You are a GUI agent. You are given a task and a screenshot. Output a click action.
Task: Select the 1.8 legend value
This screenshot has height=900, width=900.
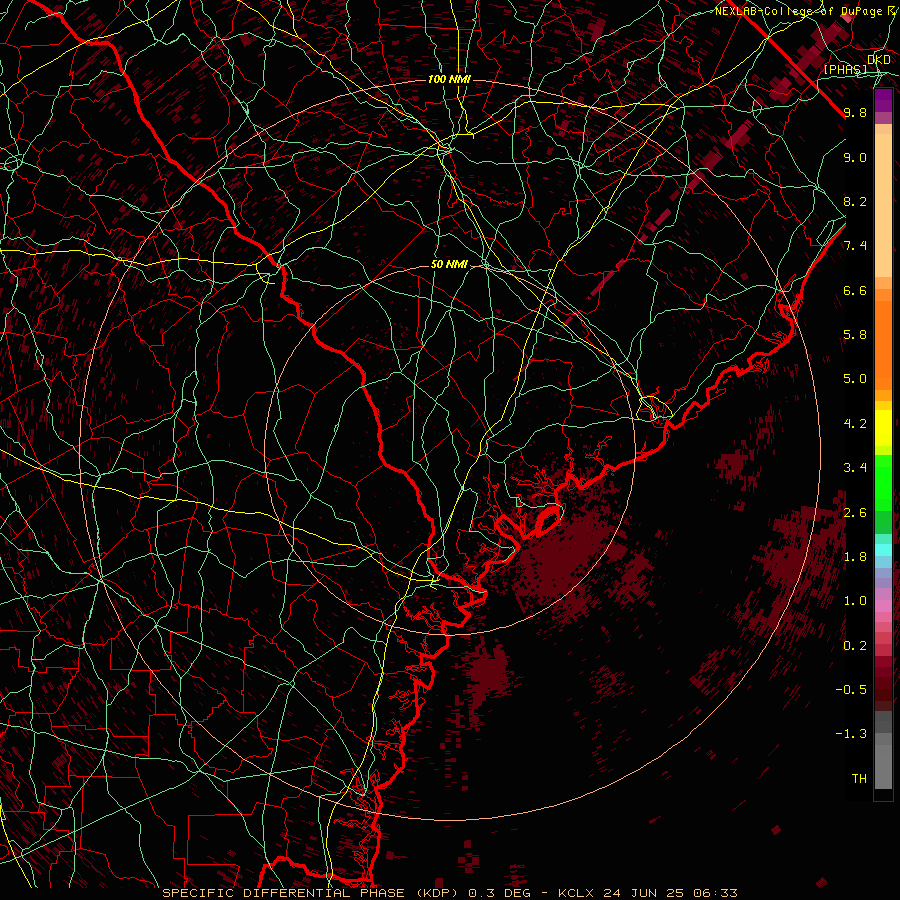click(x=855, y=557)
